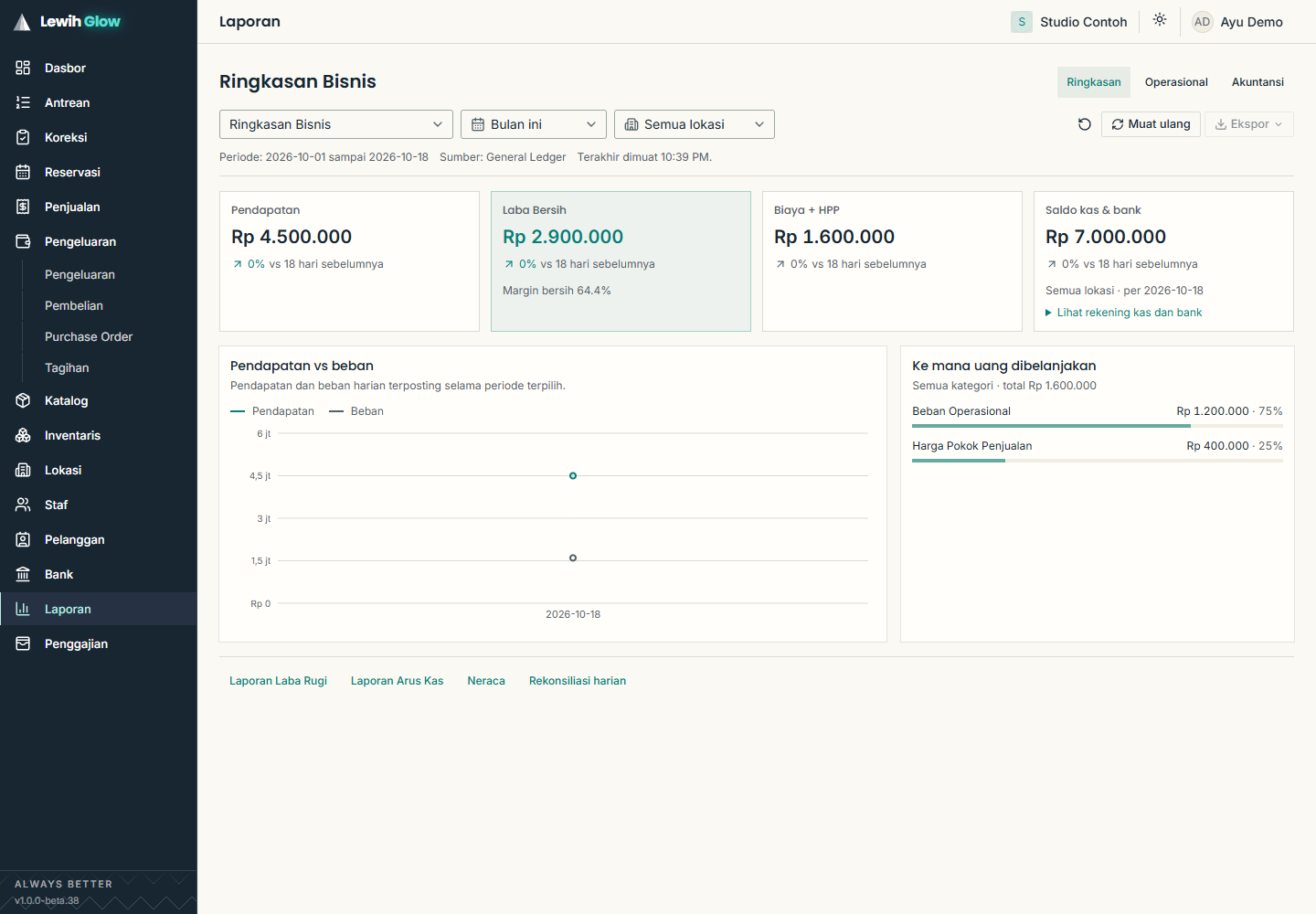The height and width of the screenshot is (914, 1316).
Task: Click the Studio Contoh workspace selector
Action: point(1069,22)
